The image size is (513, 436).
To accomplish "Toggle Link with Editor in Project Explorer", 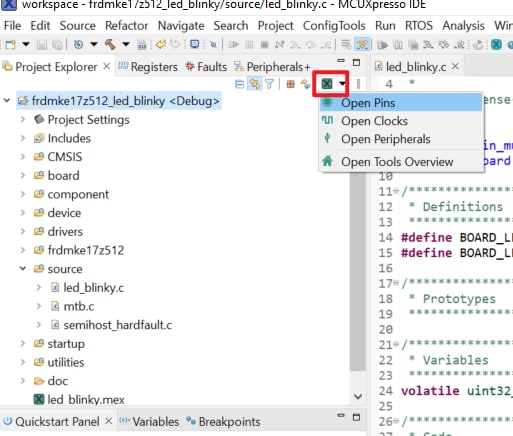I will point(255,84).
